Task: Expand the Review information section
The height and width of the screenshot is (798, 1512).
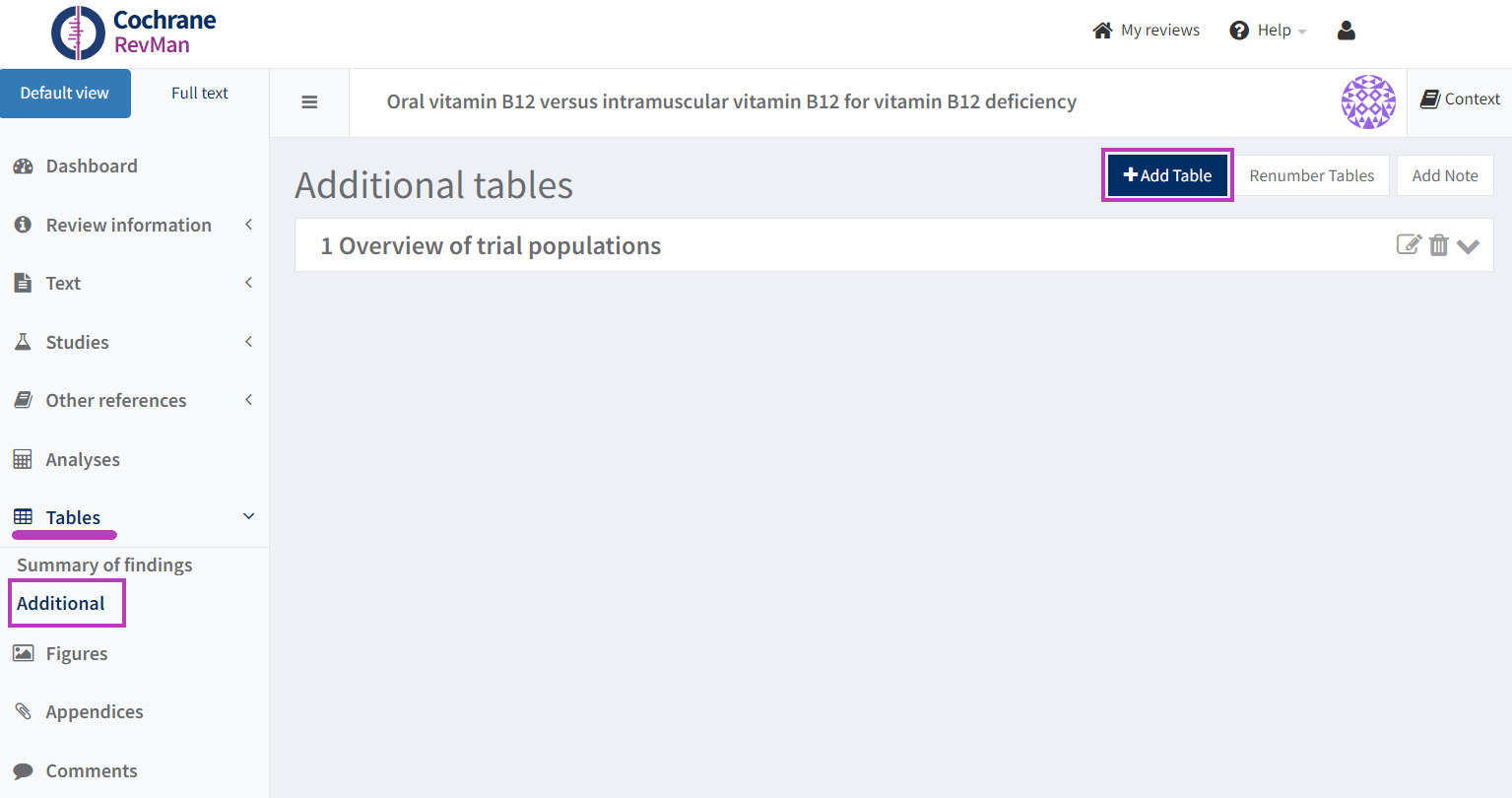Action: (x=129, y=225)
